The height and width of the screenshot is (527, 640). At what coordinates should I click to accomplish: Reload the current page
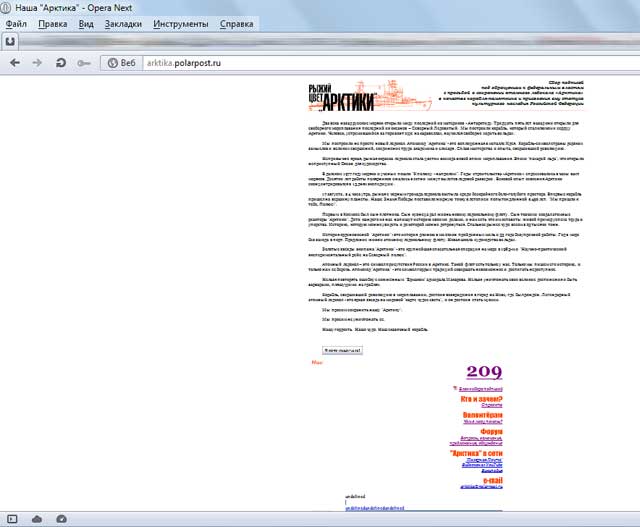(61, 63)
